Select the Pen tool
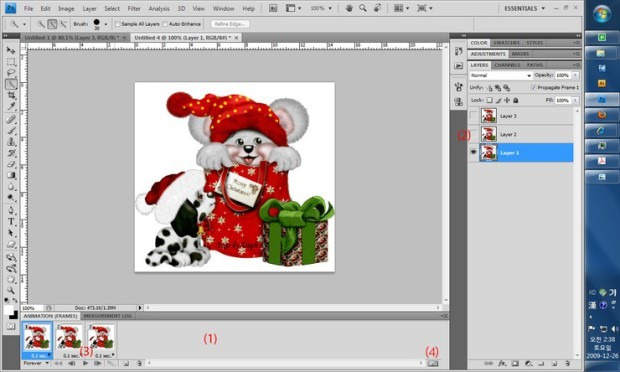The height and width of the screenshot is (372, 620). [x=11, y=210]
